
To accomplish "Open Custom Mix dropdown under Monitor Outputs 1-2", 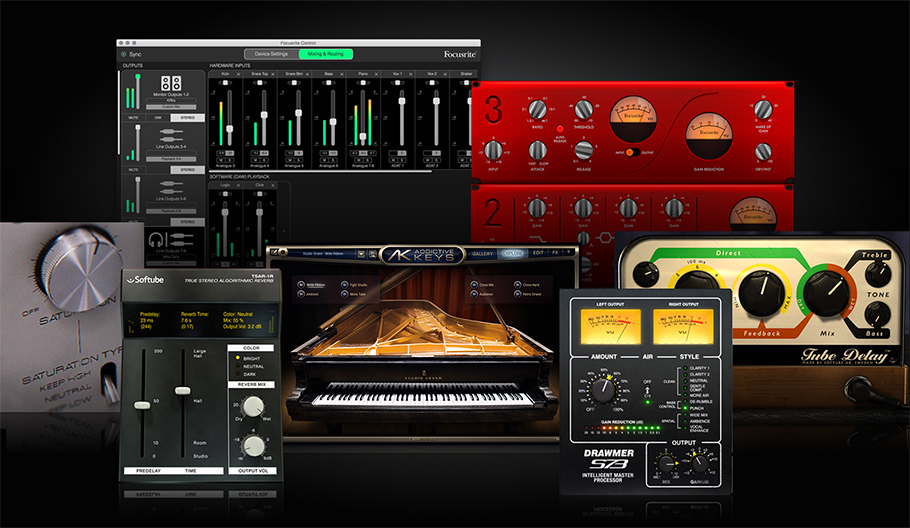I will click(x=171, y=107).
